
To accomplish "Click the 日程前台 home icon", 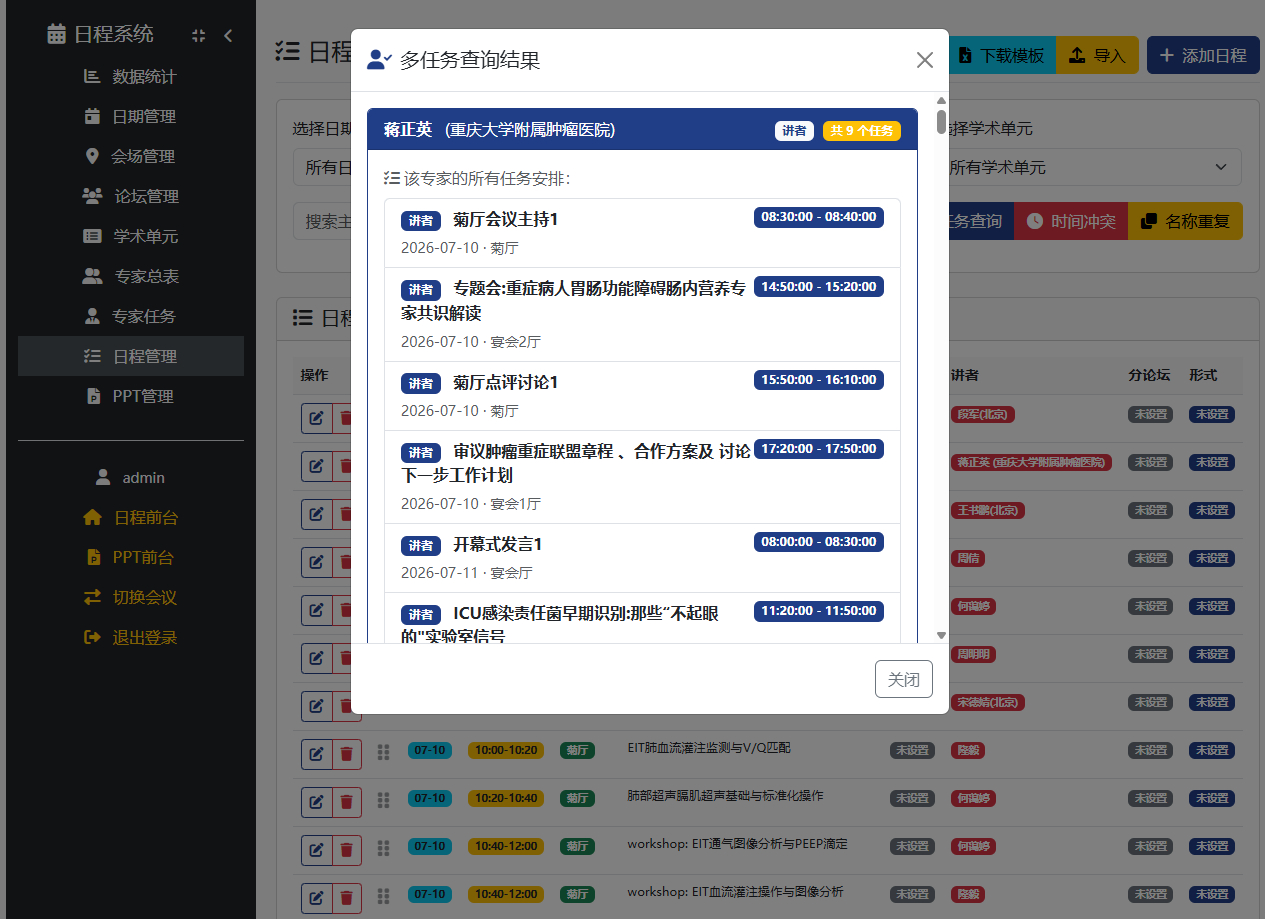I will click(92, 517).
